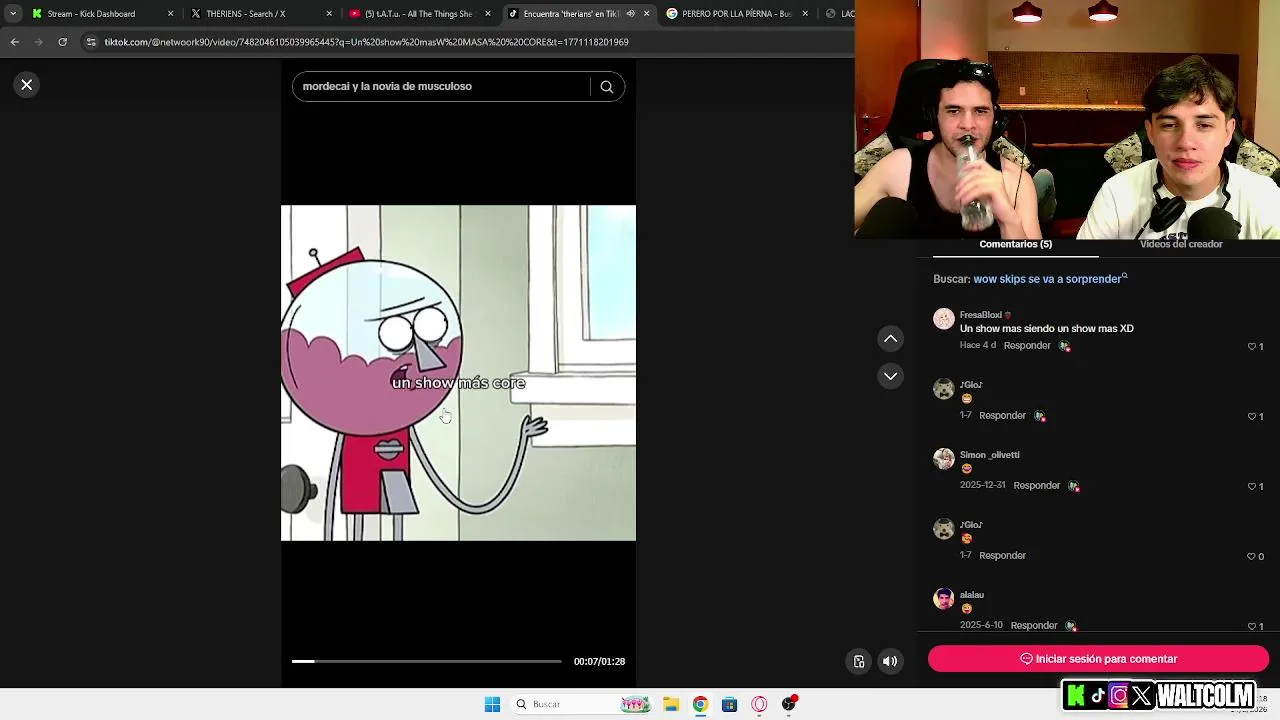Open Opera browser taskbar icon
The image size is (1280, 720).
pyautogui.click(x=759, y=704)
